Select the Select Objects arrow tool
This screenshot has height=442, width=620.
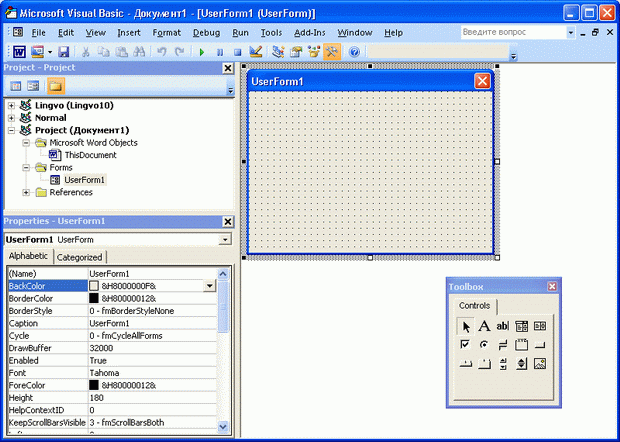click(x=466, y=327)
